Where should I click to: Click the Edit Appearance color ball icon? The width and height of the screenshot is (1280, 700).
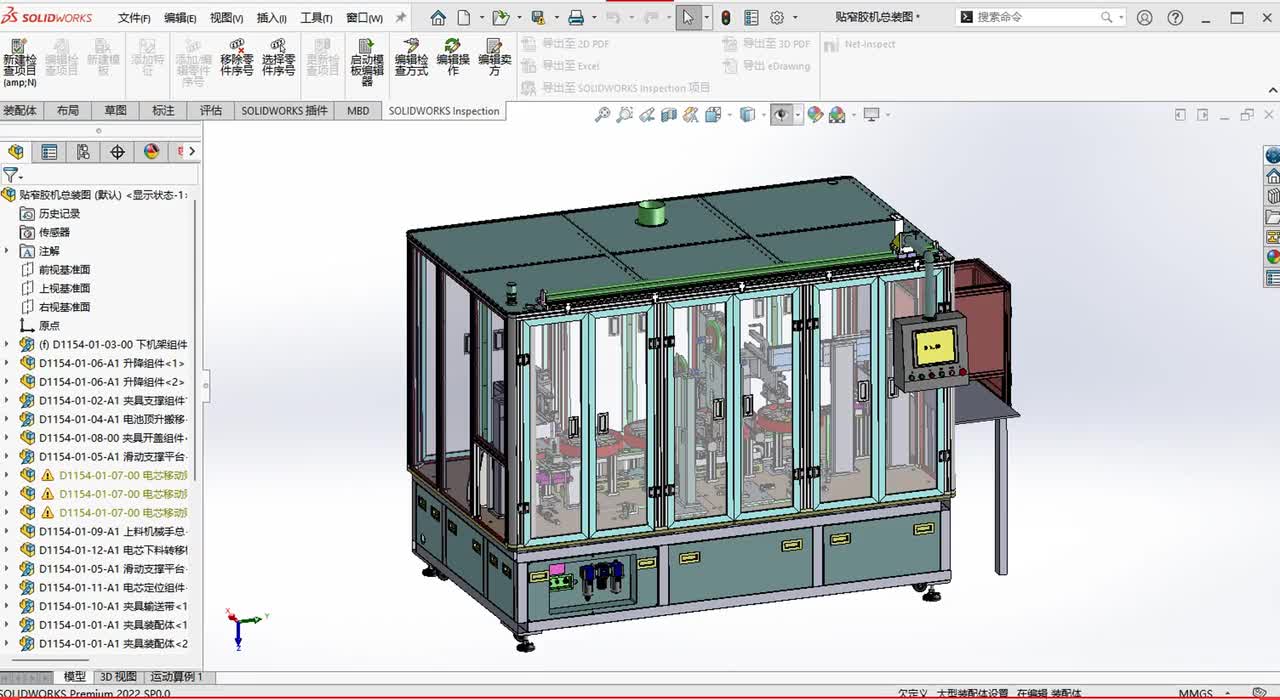[x=815, y=115]
